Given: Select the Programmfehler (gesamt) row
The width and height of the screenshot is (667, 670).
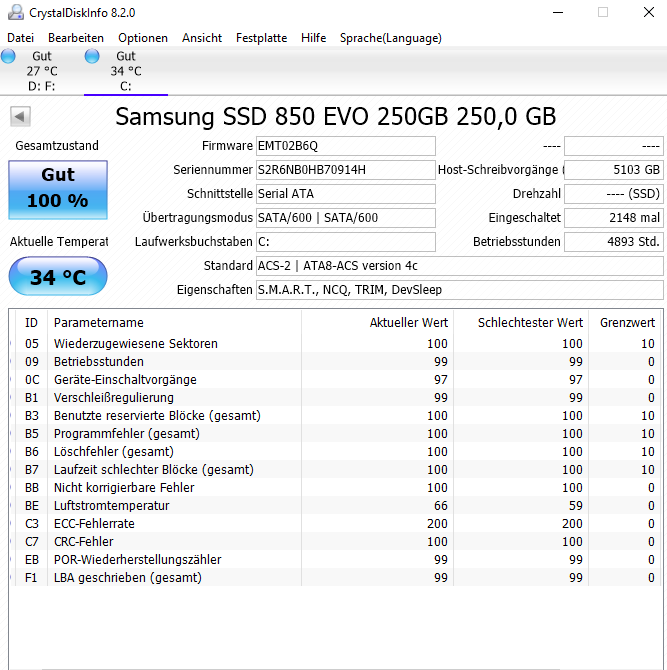Looking at the screenshot, I should [336, 433].
